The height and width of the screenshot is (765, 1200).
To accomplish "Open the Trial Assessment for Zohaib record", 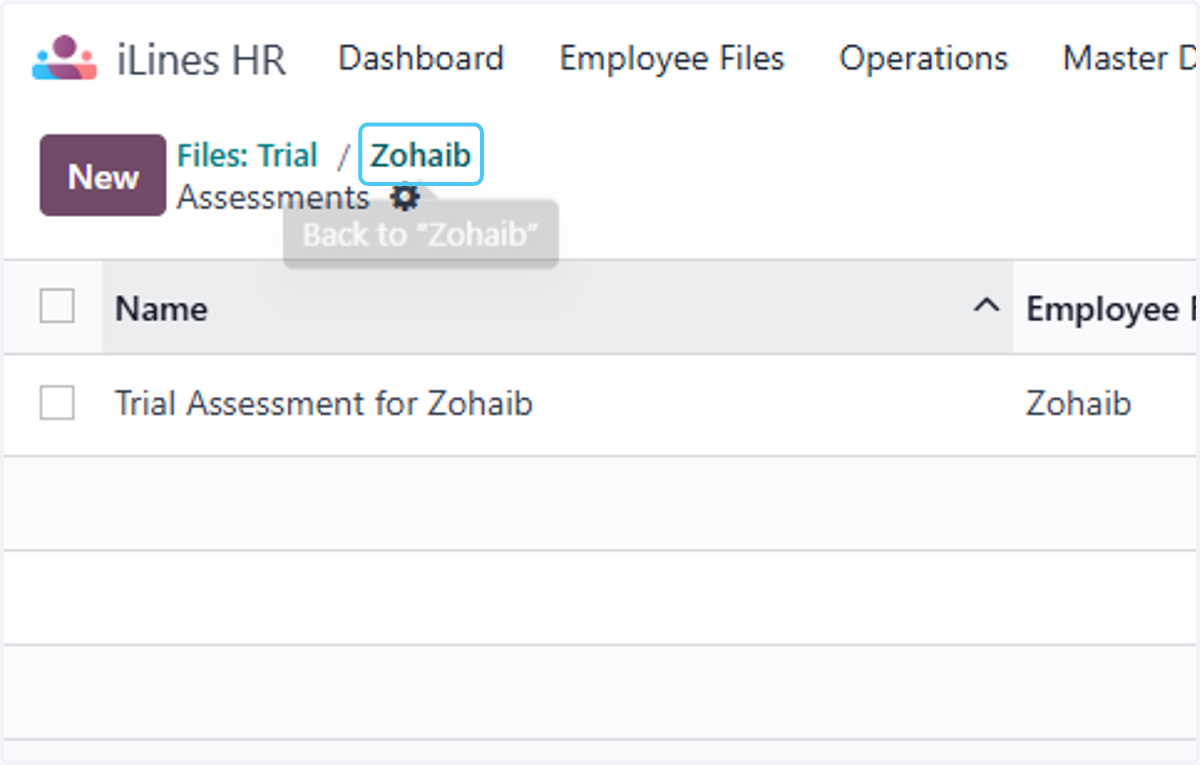I will pos(324,404).
